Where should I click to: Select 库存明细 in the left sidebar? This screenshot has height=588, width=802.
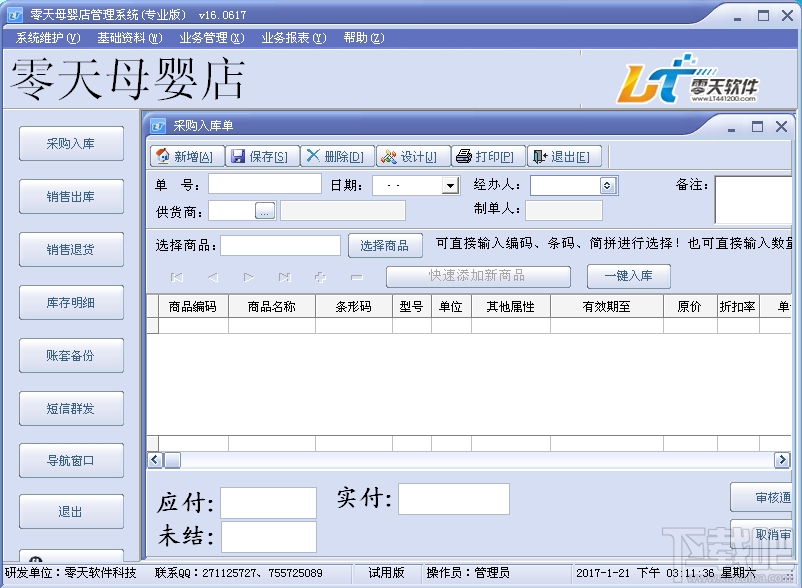point(70,302)
